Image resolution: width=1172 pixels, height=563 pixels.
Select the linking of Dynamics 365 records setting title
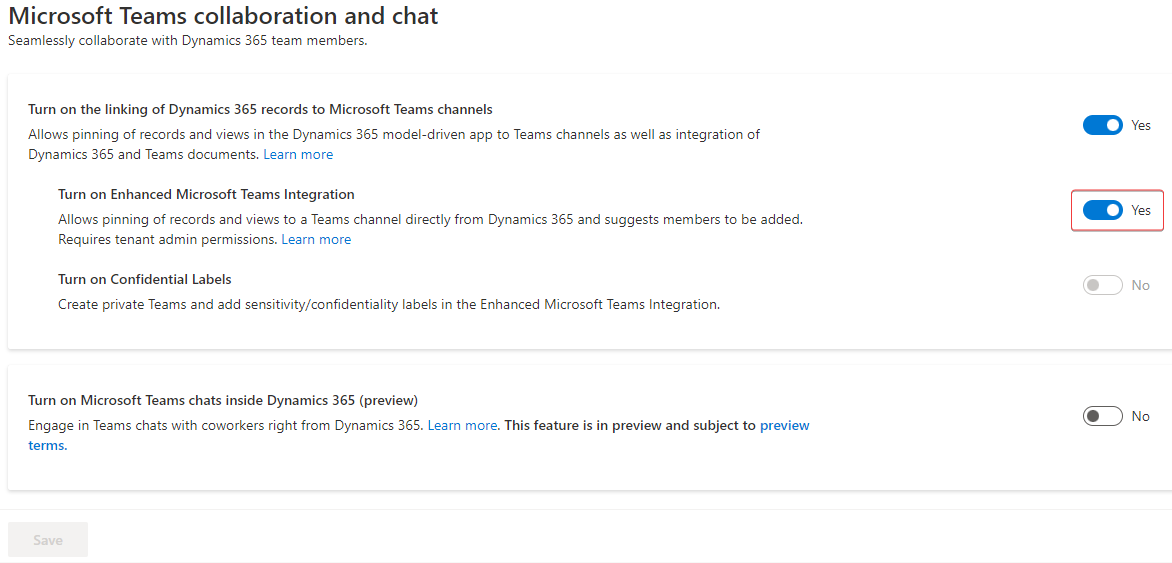(x=260, y=109)
